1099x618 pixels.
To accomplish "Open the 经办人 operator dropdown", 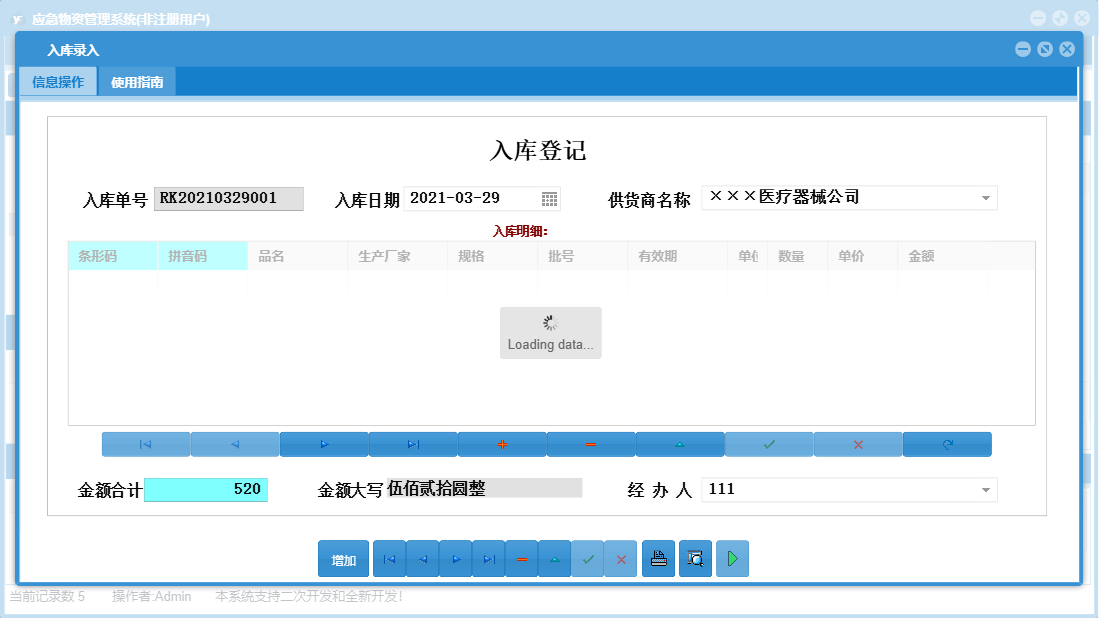I will pyautogui.click(x=984, y=489).
